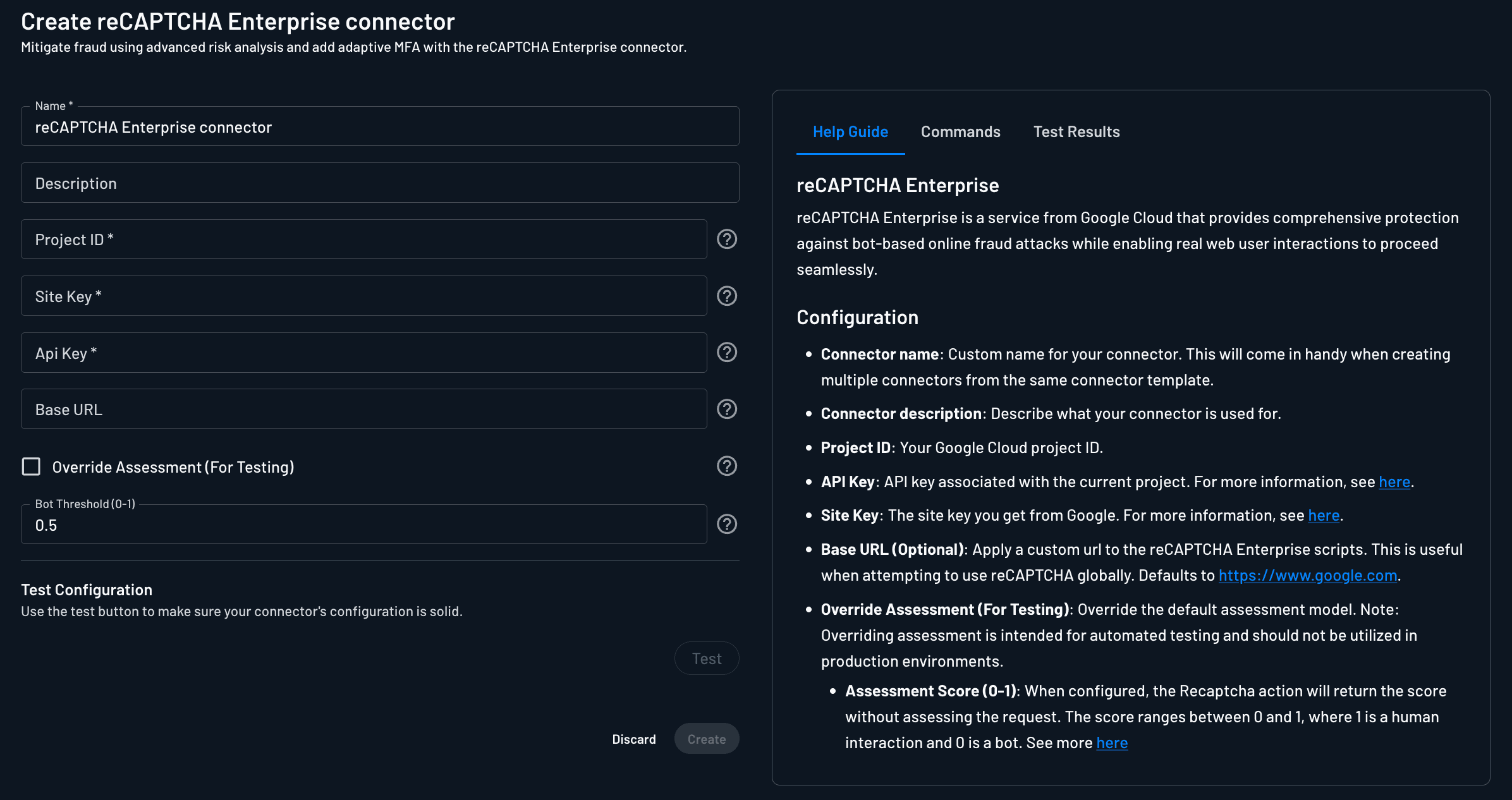Click the Bot Threshold value field

click(363, 524)
